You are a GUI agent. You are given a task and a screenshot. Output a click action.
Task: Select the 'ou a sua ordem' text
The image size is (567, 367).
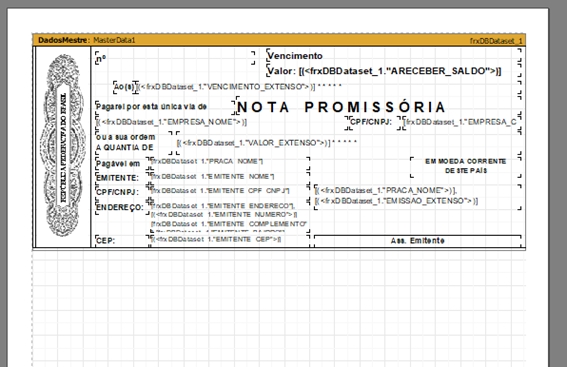(125, 137)
